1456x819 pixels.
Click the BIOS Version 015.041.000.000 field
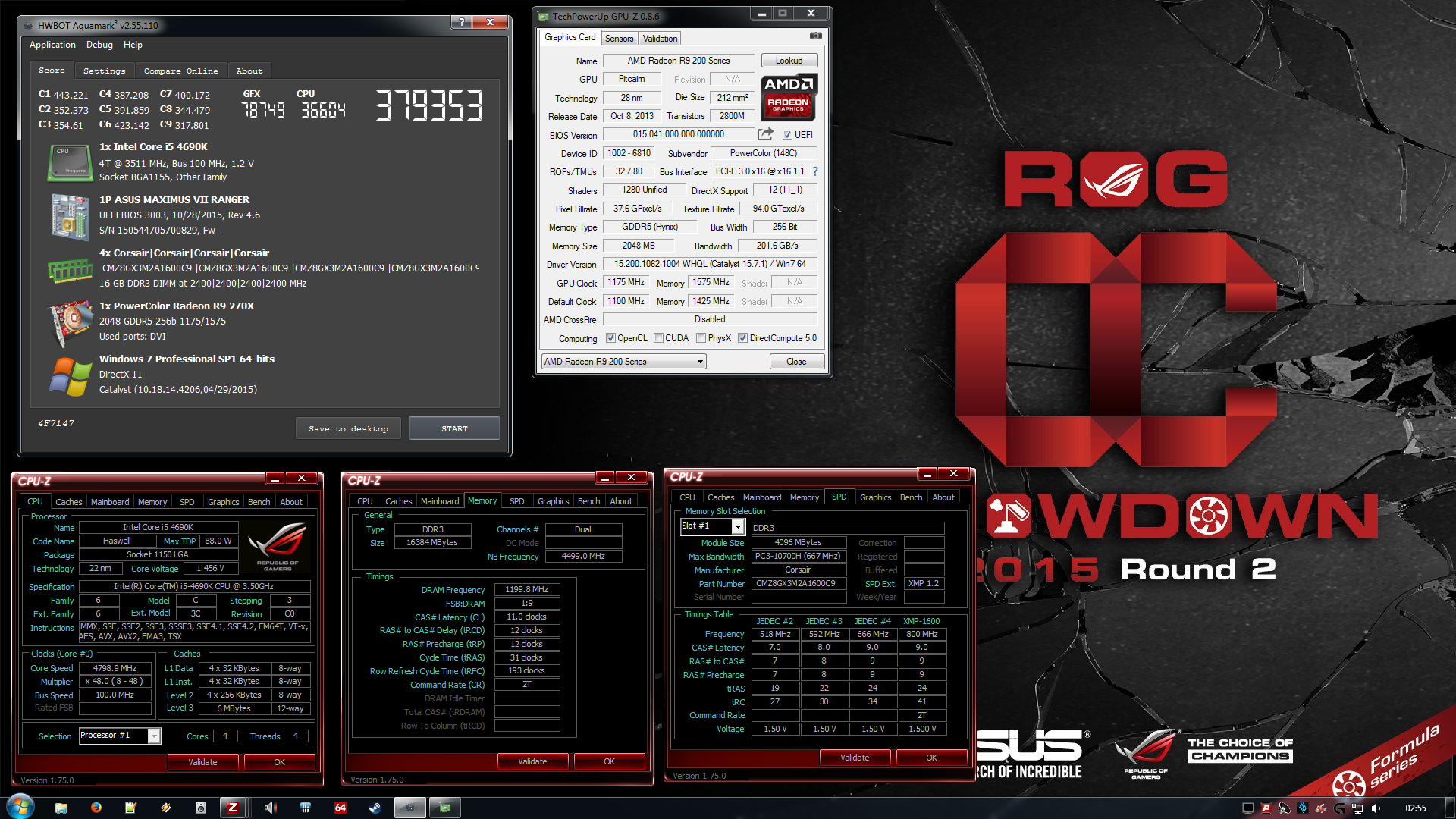[x=679, y=134]
